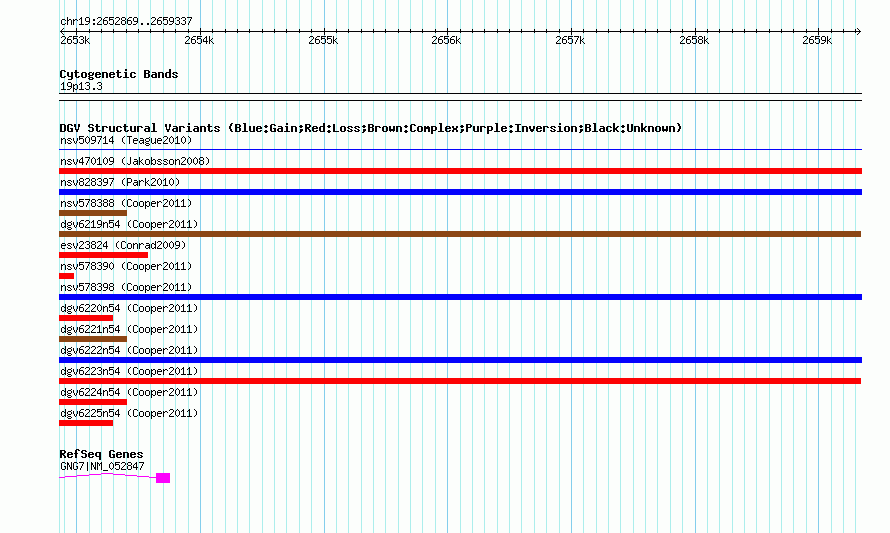This screenshot has height=533, width=890.
Task: Click the chr19:2652869..2659337 coordinates text
Action: pos(126,21)
